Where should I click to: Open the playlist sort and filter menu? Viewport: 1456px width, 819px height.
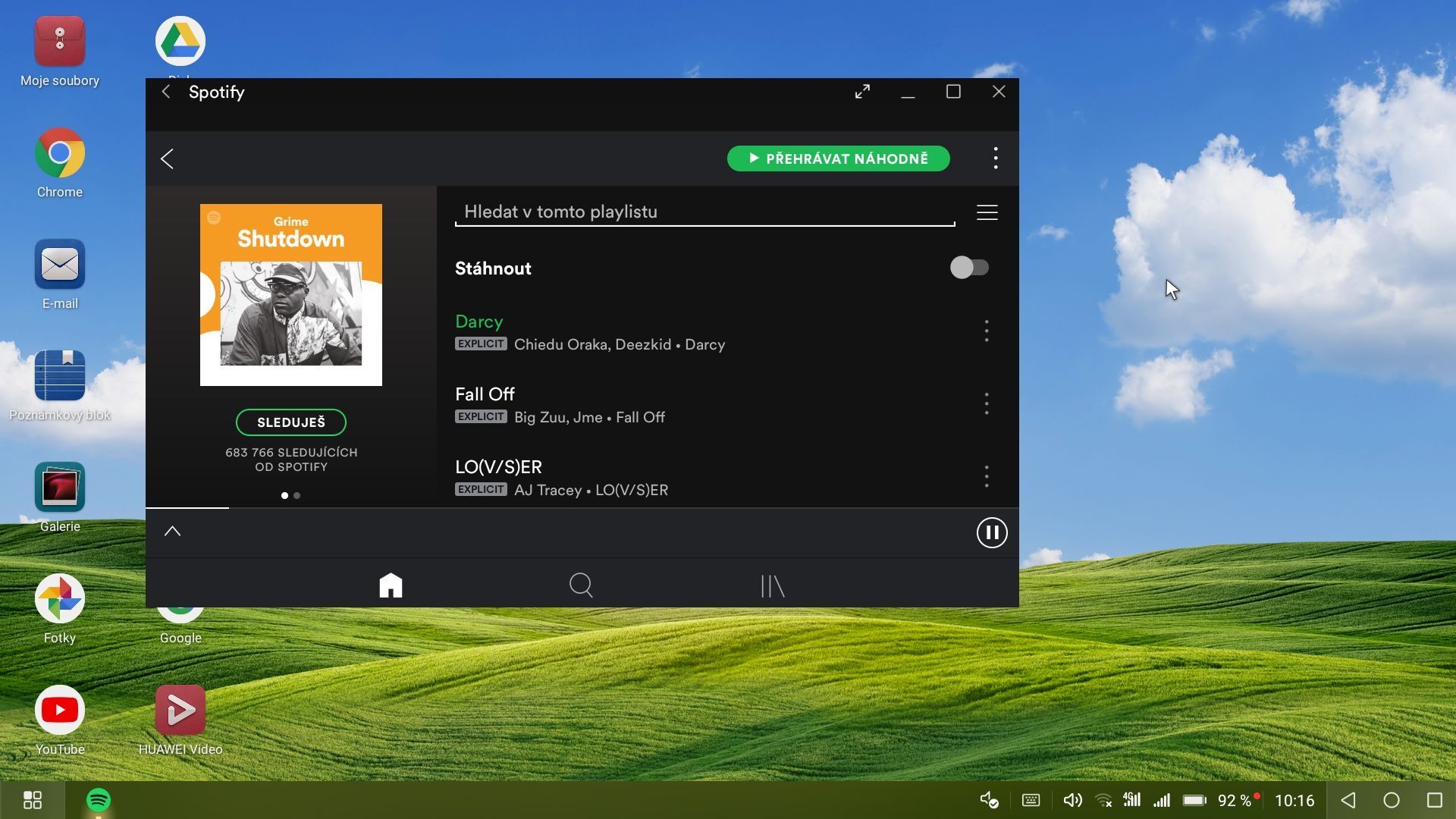point(987,212)
